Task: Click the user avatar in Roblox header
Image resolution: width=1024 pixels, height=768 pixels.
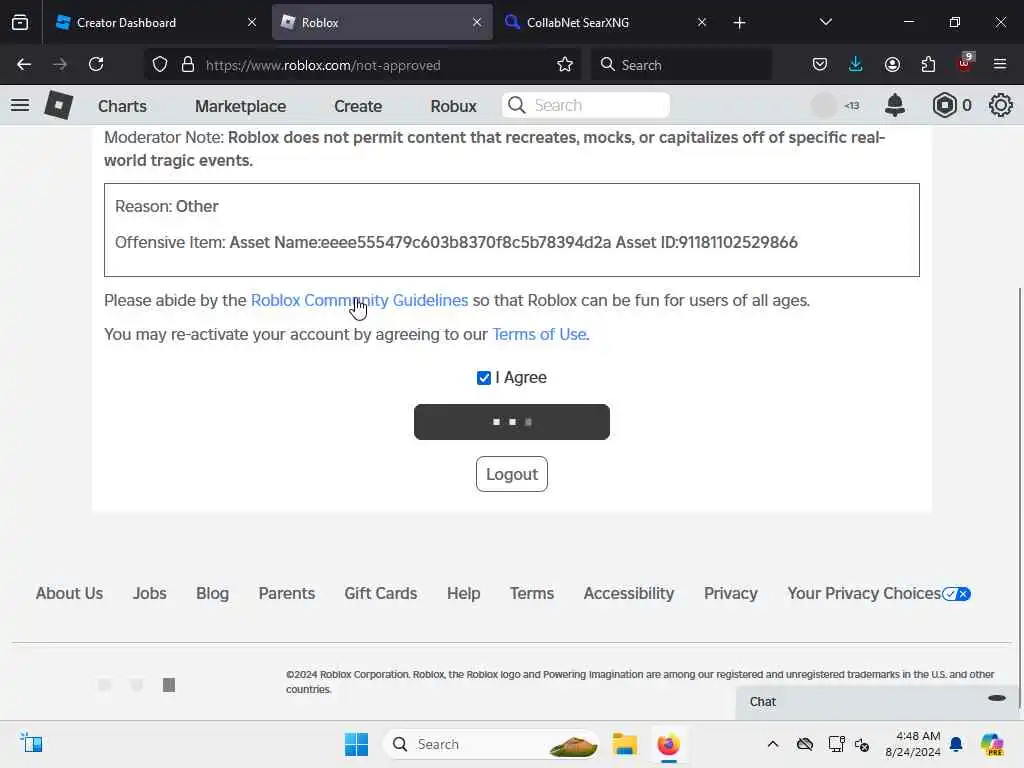Action: click(x=824, y=105)
